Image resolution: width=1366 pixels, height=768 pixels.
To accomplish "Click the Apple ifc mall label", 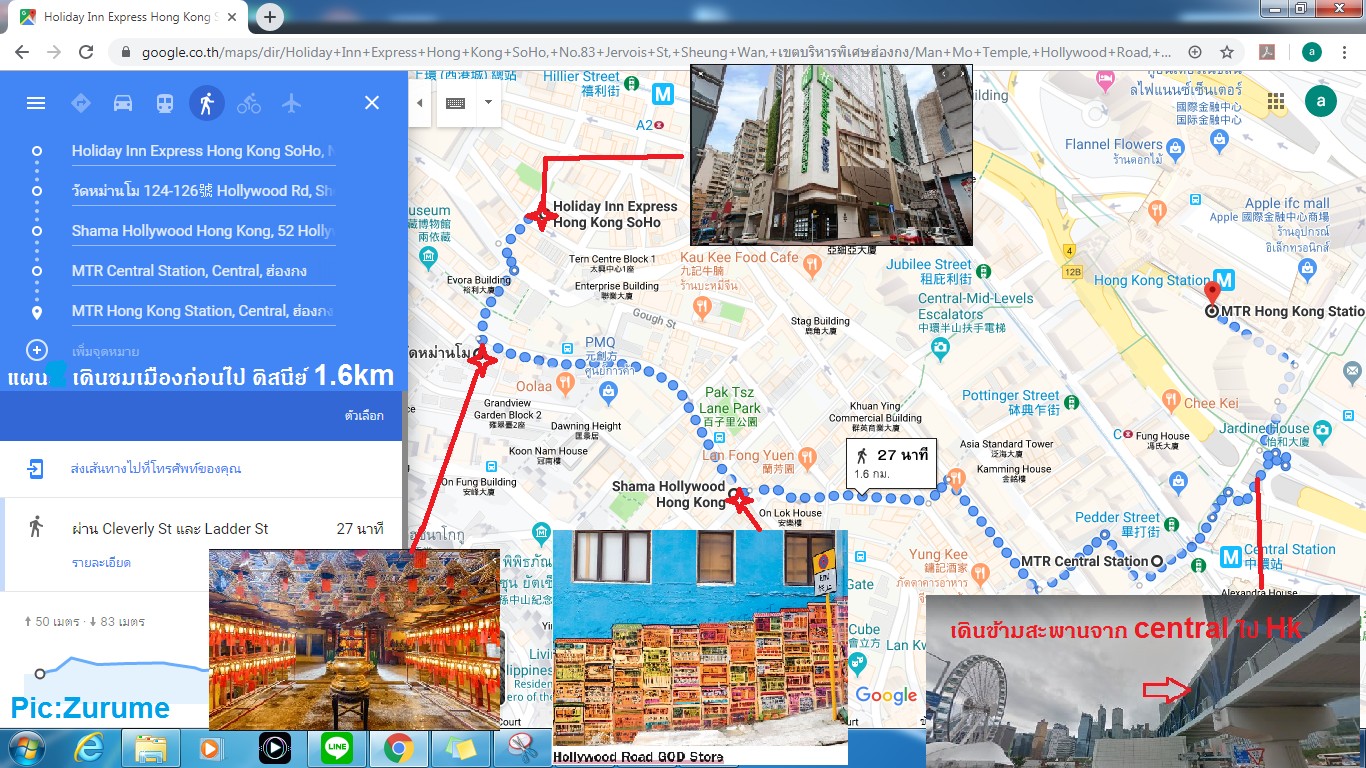I will click(1287, 204).
